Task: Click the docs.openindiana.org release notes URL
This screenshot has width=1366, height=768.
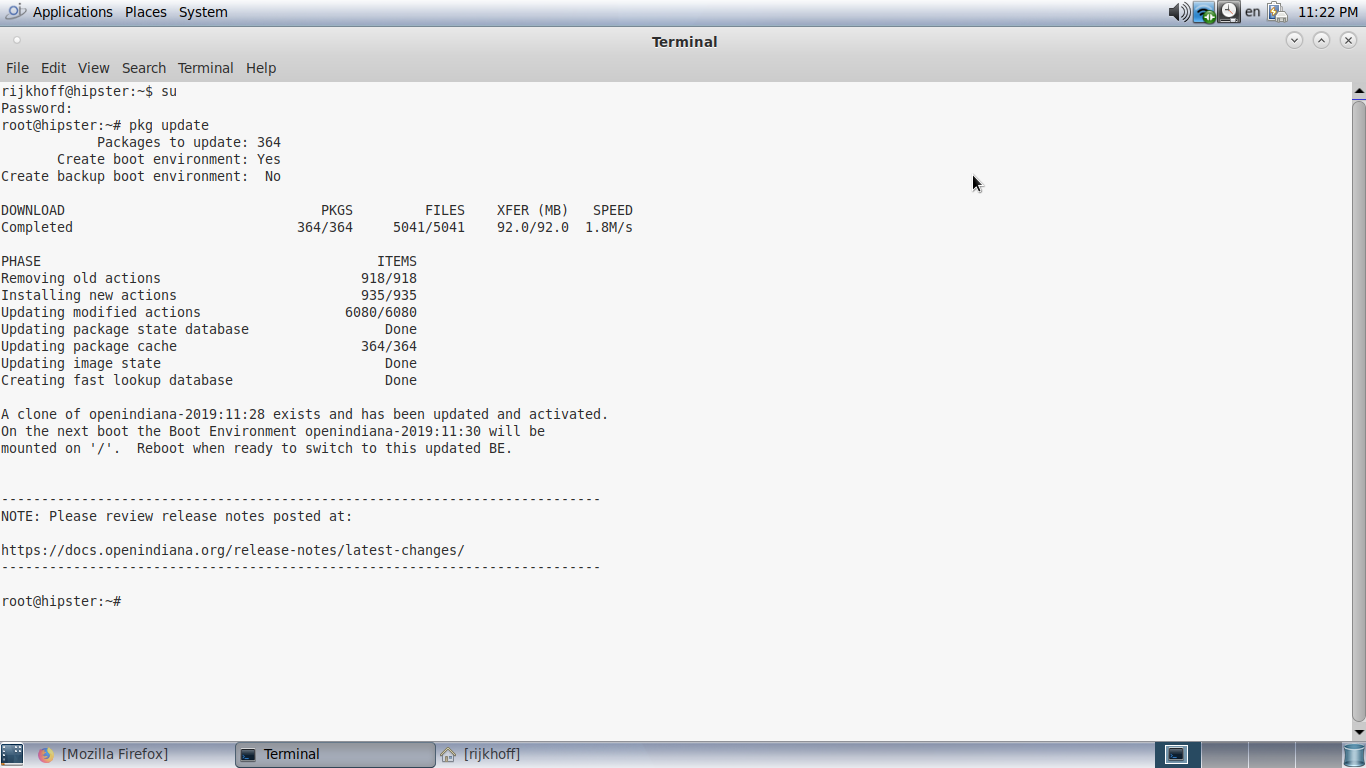Action: (233, 550)
